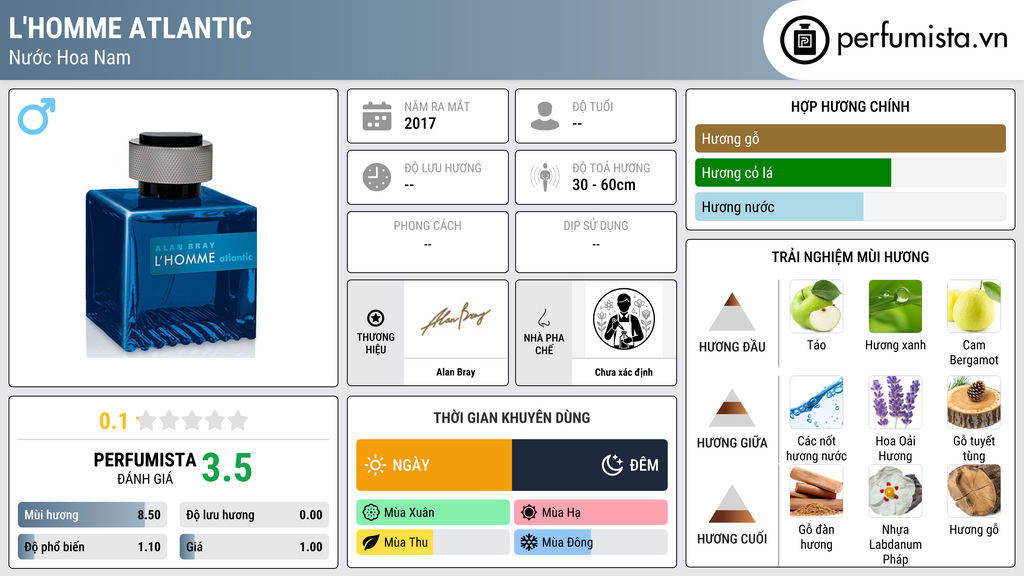This screenshot has height=576, width=1024.
Task: Click the Hương cuối pyramid icon
Action: (732, 504)
